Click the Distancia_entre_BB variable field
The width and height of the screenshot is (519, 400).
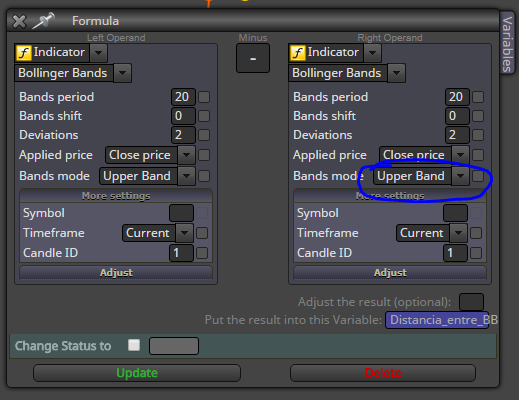coord(437,320)
